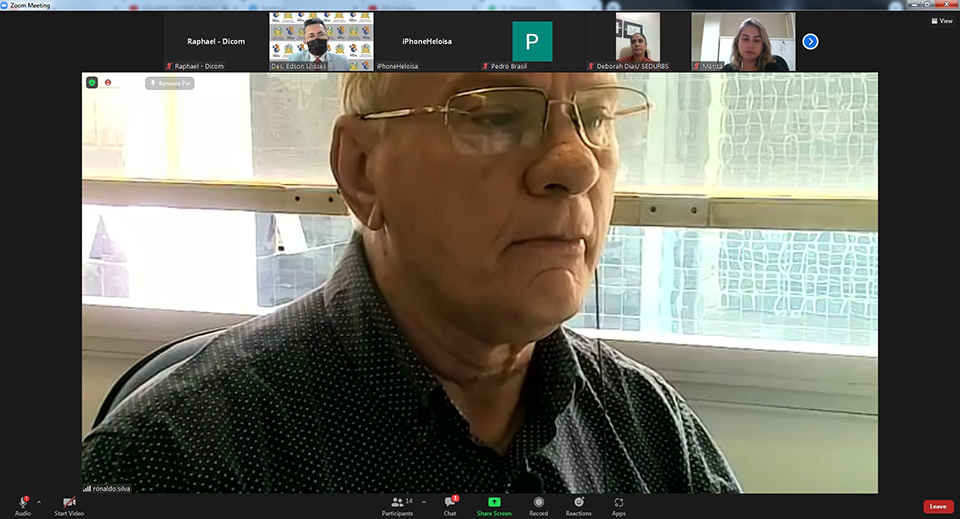Click the green Share Screen icon
Viewport: 960px width, 519px height.
[x=494, y=502]
